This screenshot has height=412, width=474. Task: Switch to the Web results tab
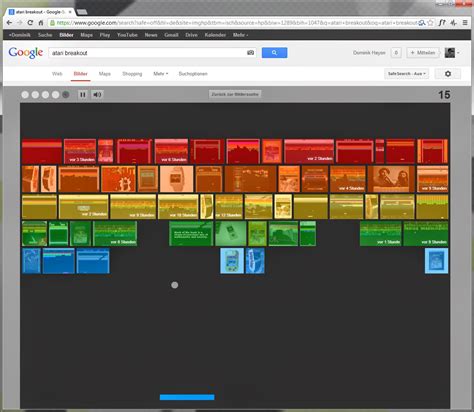point(57,74)
